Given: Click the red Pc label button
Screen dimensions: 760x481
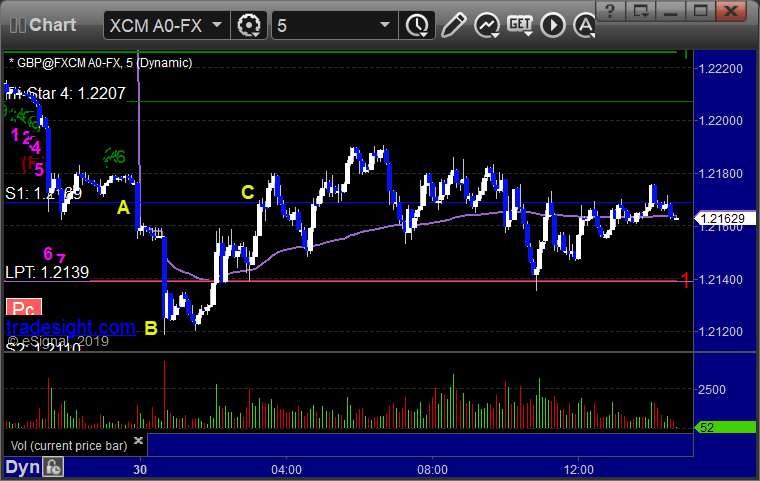Looking at the screenshot, I should coord(24,308).
